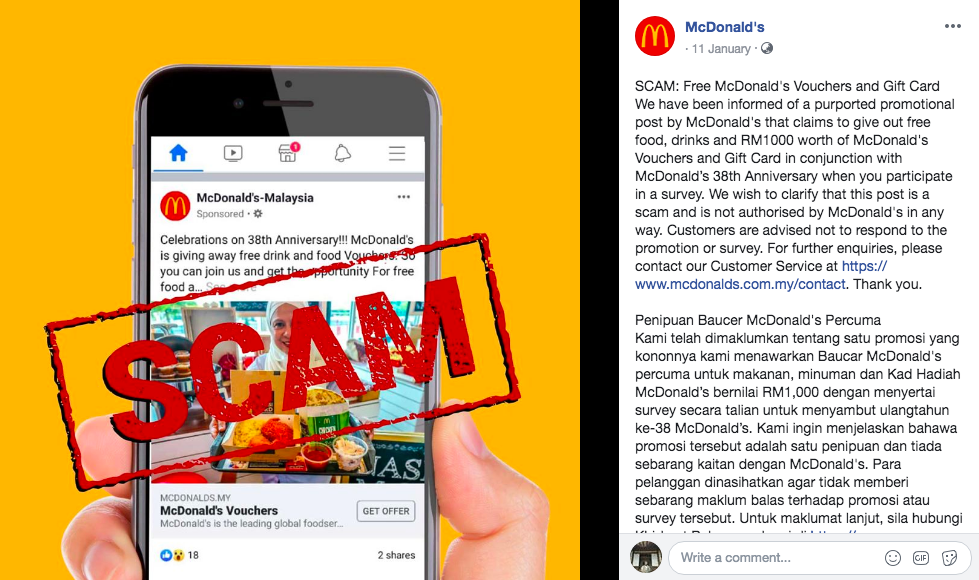Click the 2 shares link

point(396,555)
